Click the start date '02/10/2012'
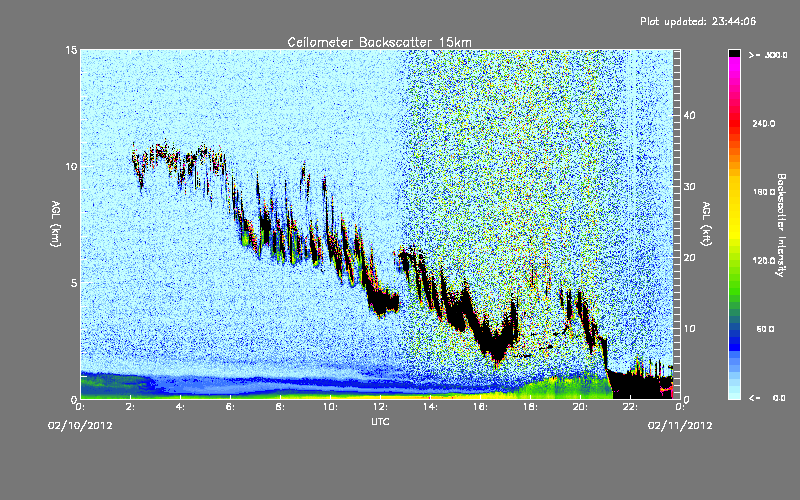Screen dimensions: 800x500 tap(80, 425)
